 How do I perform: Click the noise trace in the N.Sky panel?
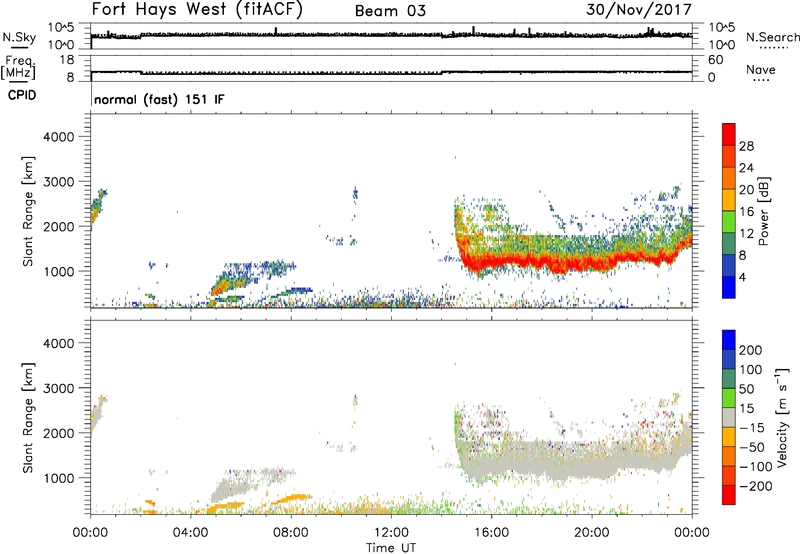pyautogui.click(x=391, y=35)
